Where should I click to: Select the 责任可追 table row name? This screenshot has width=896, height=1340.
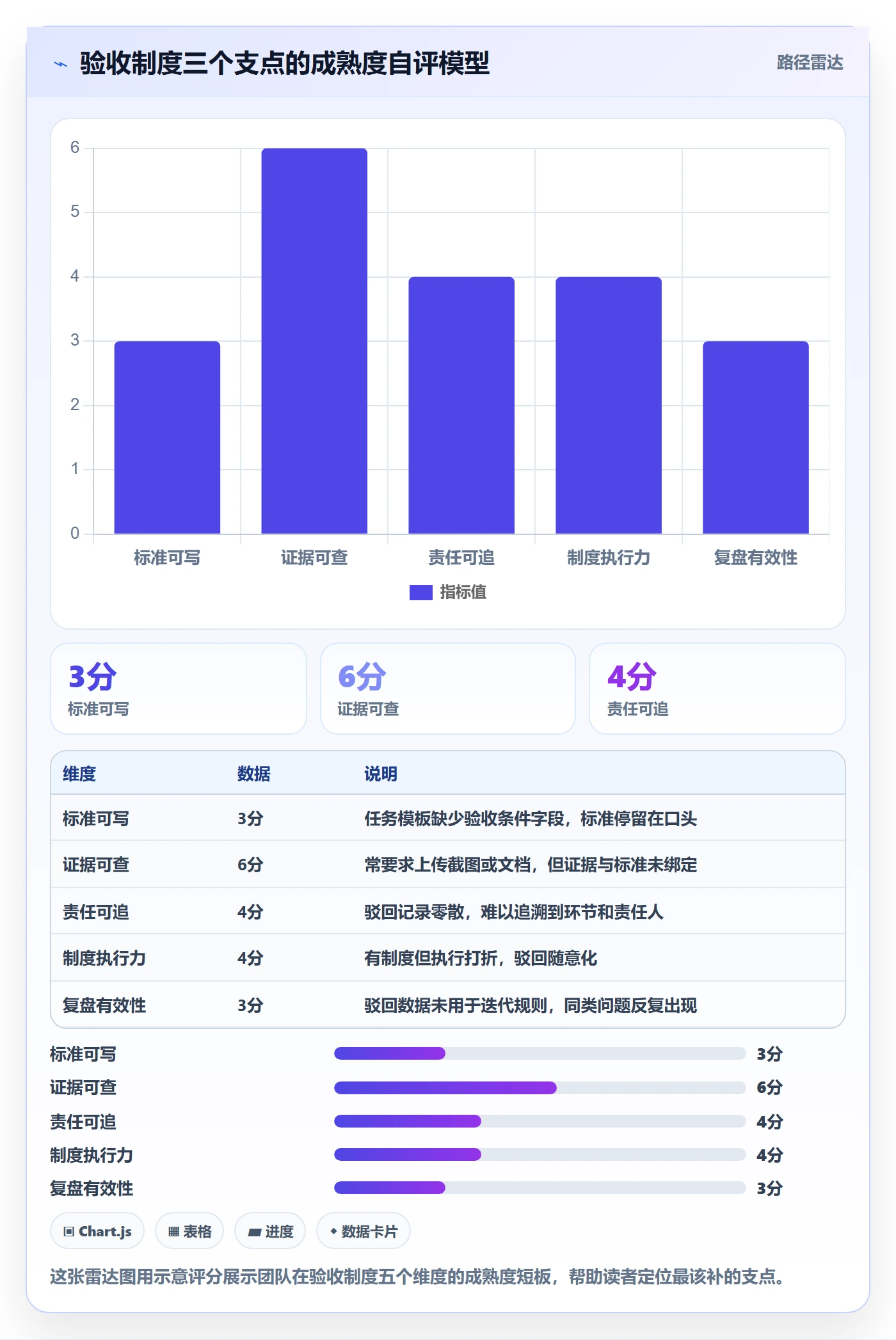pyautogui.click(x=96, y=912)
